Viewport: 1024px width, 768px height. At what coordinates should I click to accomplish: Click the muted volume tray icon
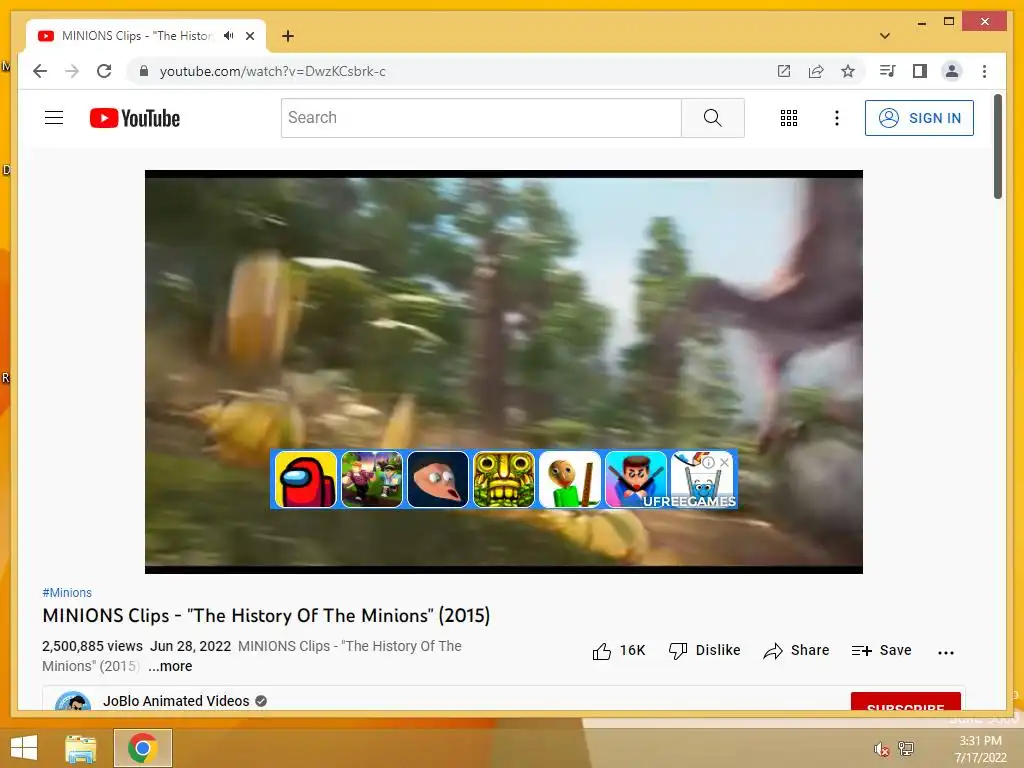click(881, 748)
